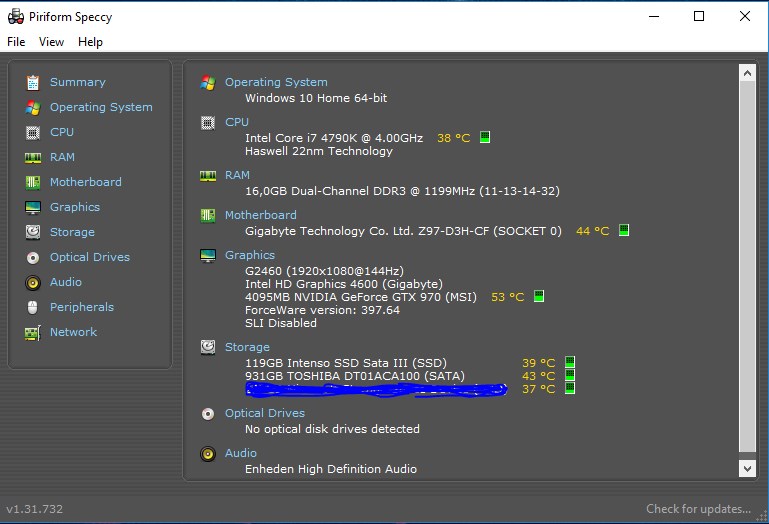Click the green indicator next to the 37 °C drive
This screenshot has width=769, height=524.
tap(570, 388)
